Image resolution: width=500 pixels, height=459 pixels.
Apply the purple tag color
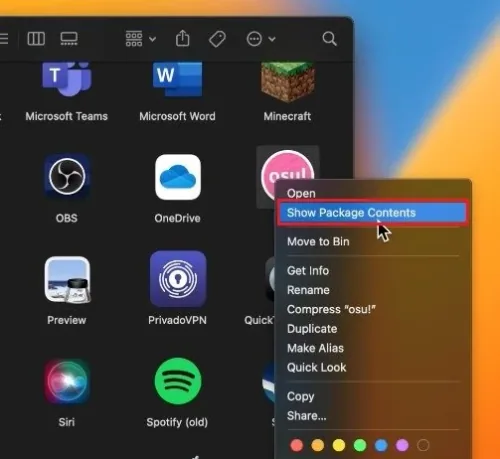[402, 445]
